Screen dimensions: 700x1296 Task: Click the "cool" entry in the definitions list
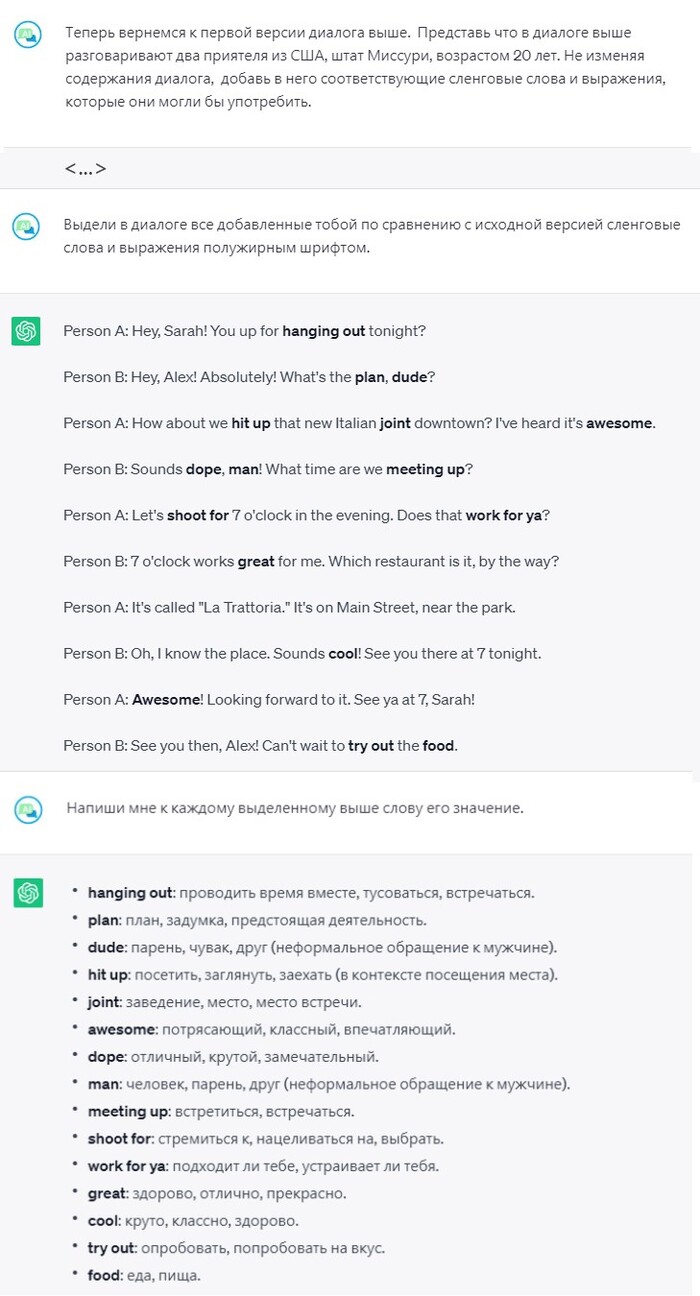[x=104, y=1220]
